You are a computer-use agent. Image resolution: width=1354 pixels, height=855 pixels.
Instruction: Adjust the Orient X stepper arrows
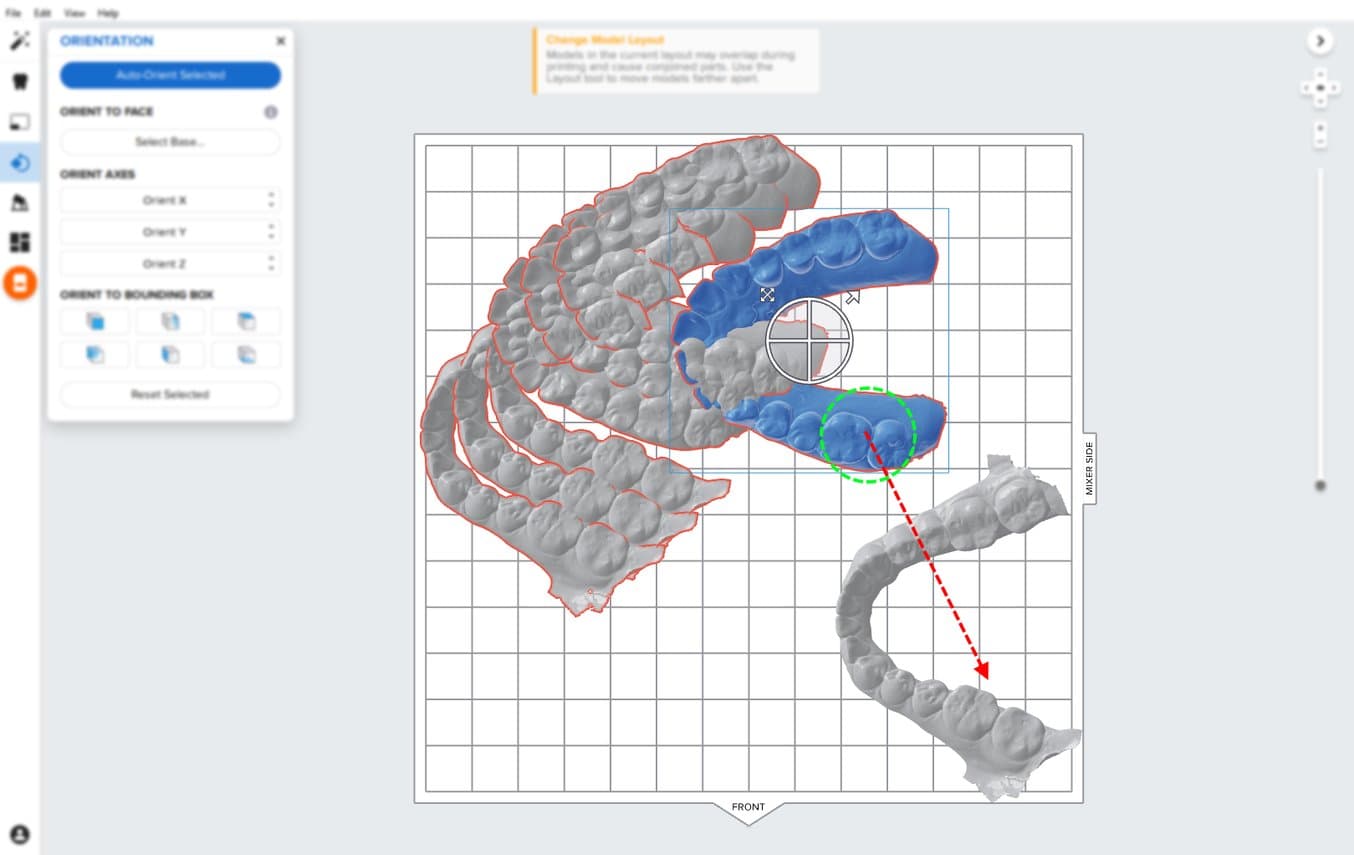271,200
